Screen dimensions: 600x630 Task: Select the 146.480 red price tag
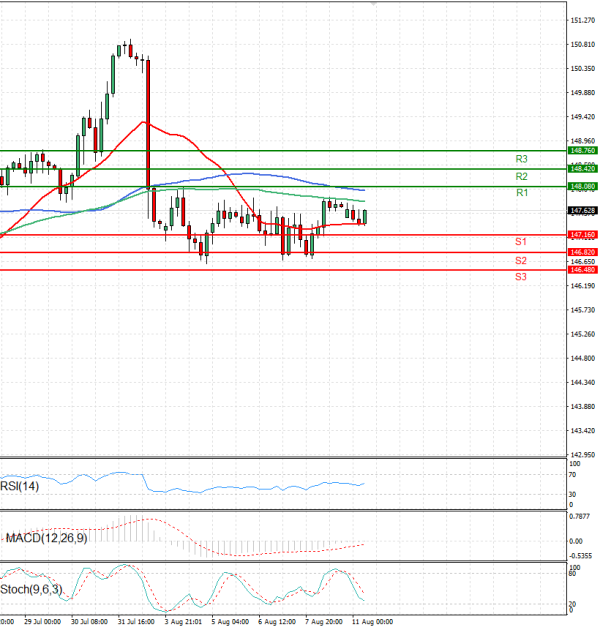coord(582,270)
